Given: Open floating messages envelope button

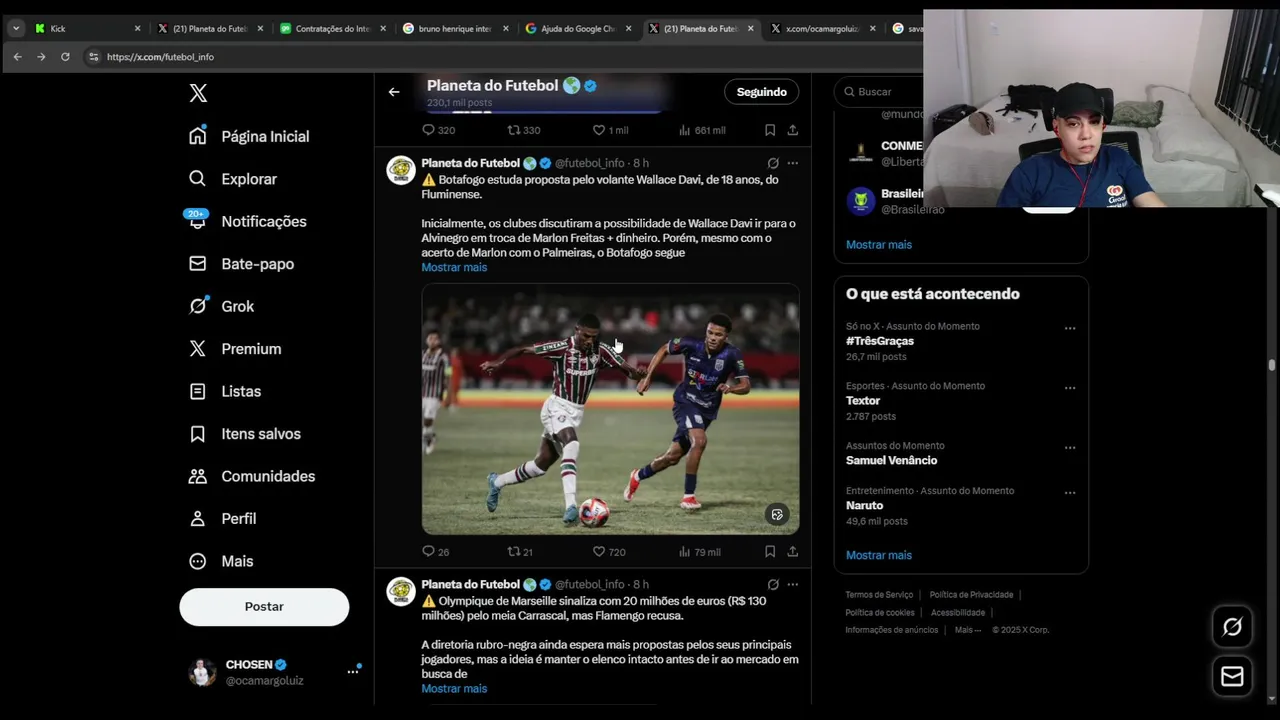Looking at the screenshot, I should (x=1232, y=677).
